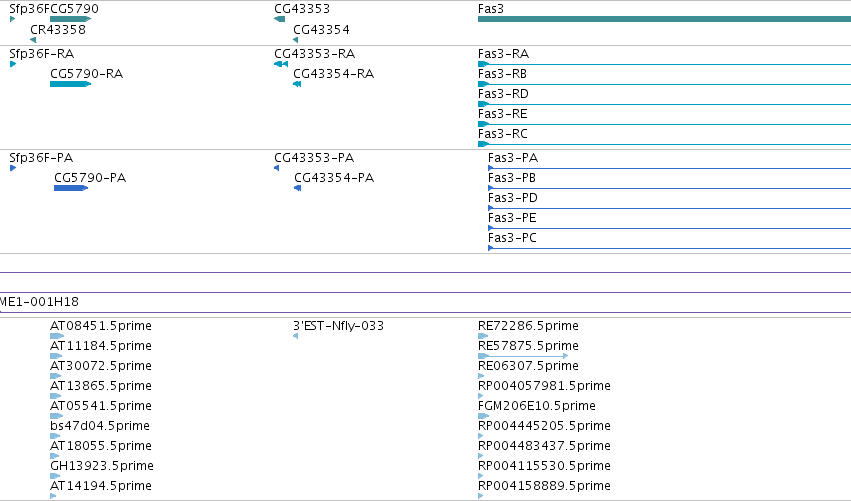Click the Sfp36F gene label
The image size is (851, 501).
pyautogui.click(x=27, y=9)
